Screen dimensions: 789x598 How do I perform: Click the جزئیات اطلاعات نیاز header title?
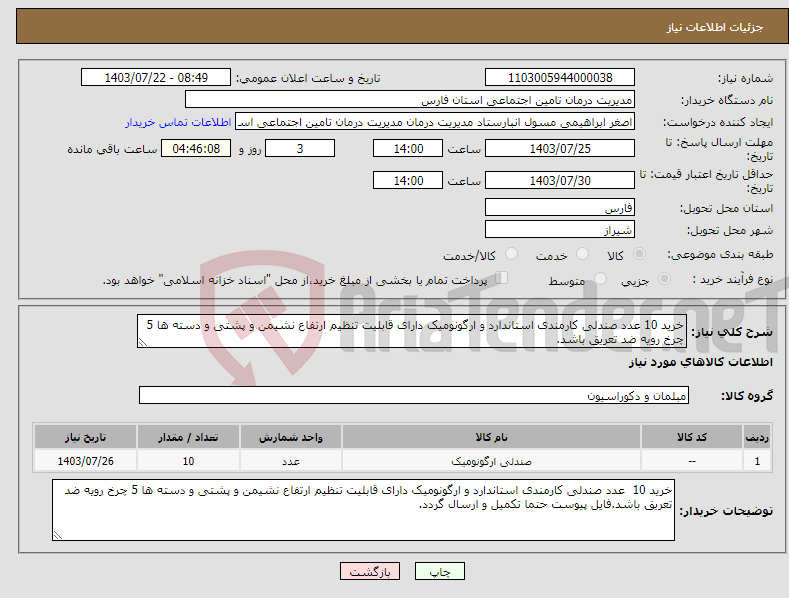[x=715, y=27]
